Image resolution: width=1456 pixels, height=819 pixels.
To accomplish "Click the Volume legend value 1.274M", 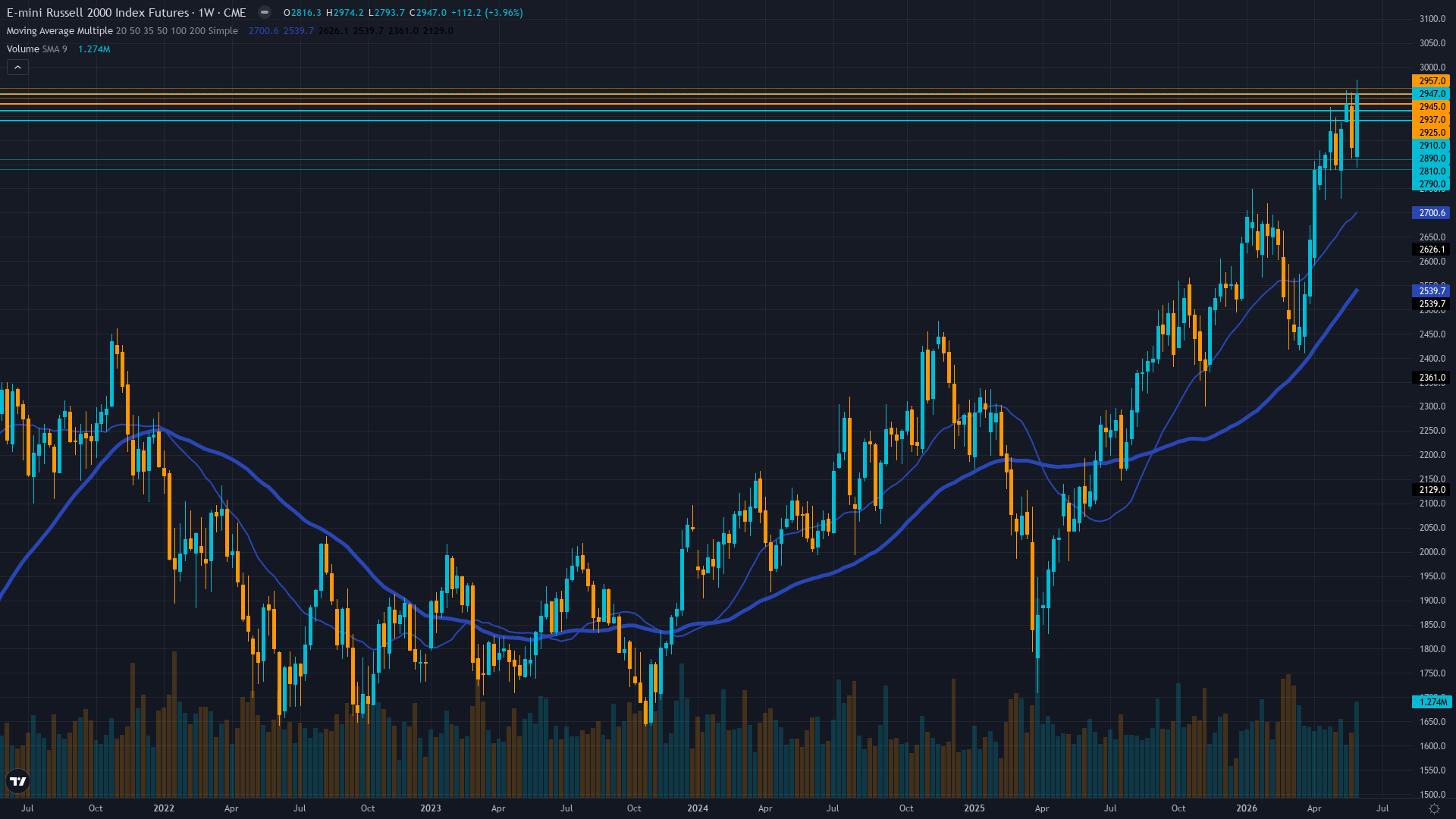I will (94, 49).
